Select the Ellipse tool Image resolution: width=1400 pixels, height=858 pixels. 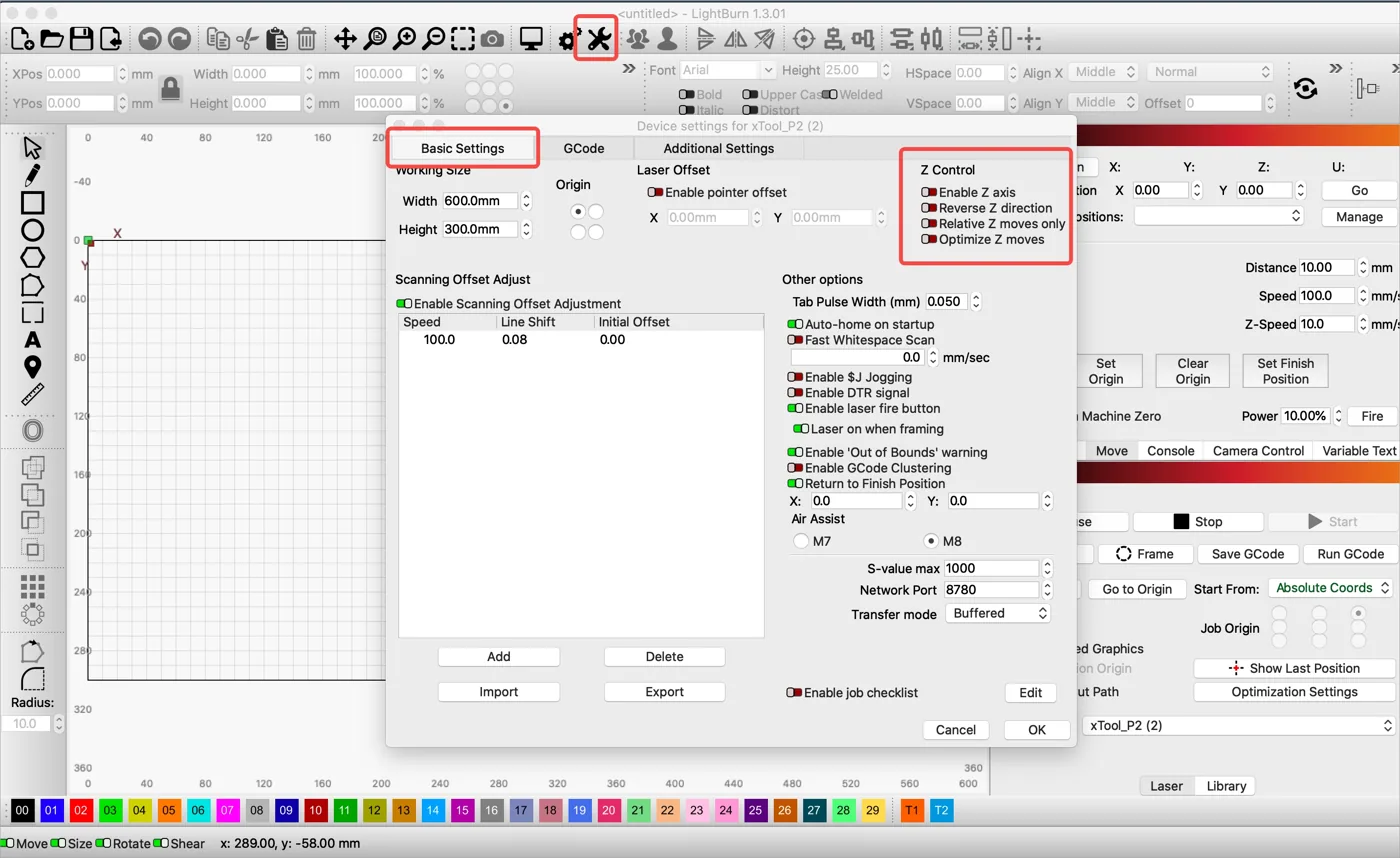tap(33, 230)
